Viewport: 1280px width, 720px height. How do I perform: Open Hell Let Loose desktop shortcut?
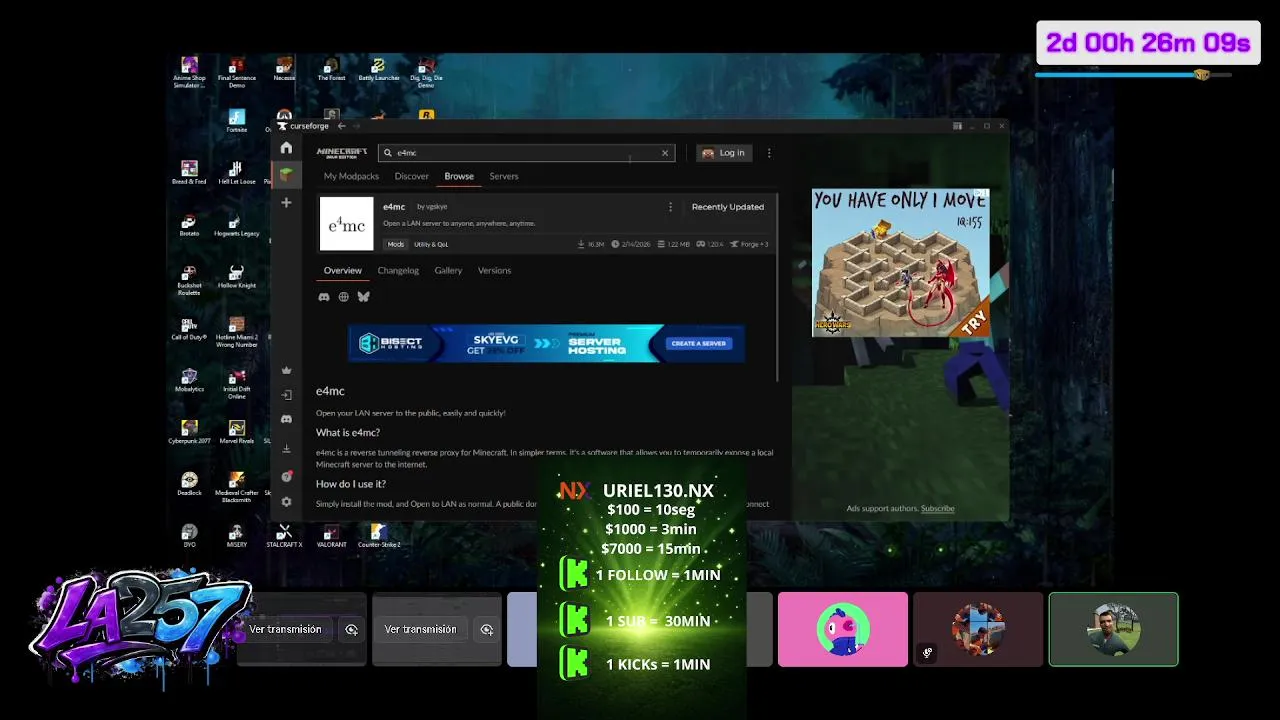(x=236, y=173)
